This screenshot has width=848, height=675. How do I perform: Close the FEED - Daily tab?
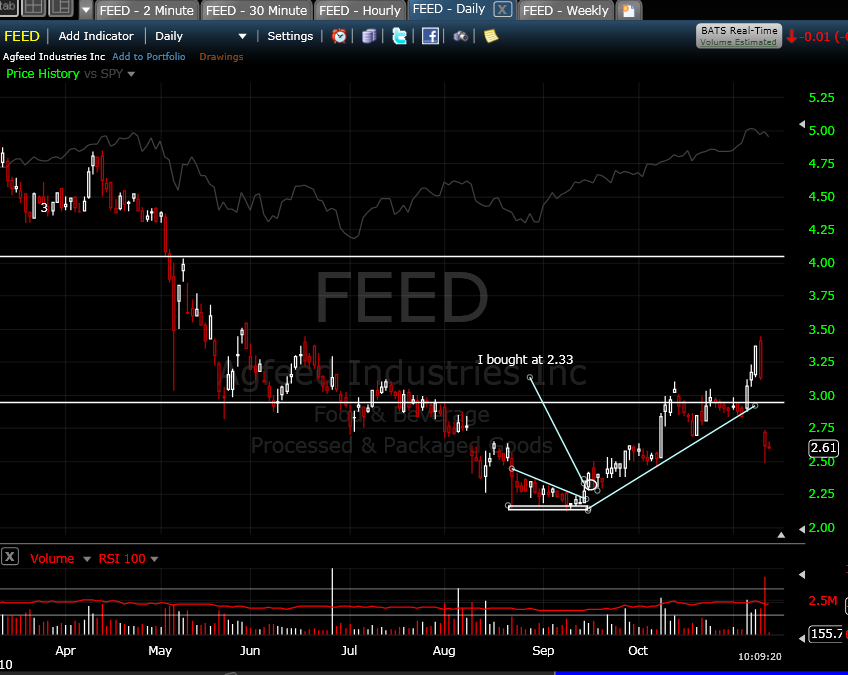click(x=502, y=9)
